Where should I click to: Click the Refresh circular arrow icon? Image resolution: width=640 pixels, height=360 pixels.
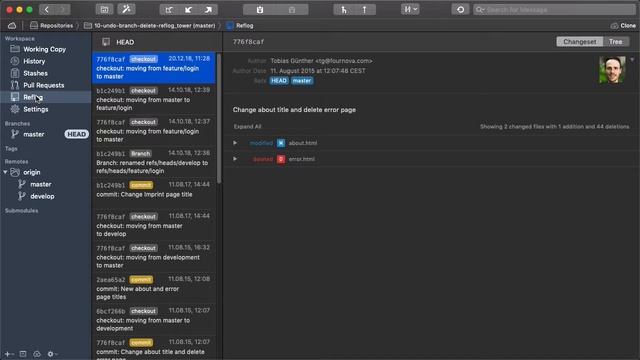coord(460,9)
